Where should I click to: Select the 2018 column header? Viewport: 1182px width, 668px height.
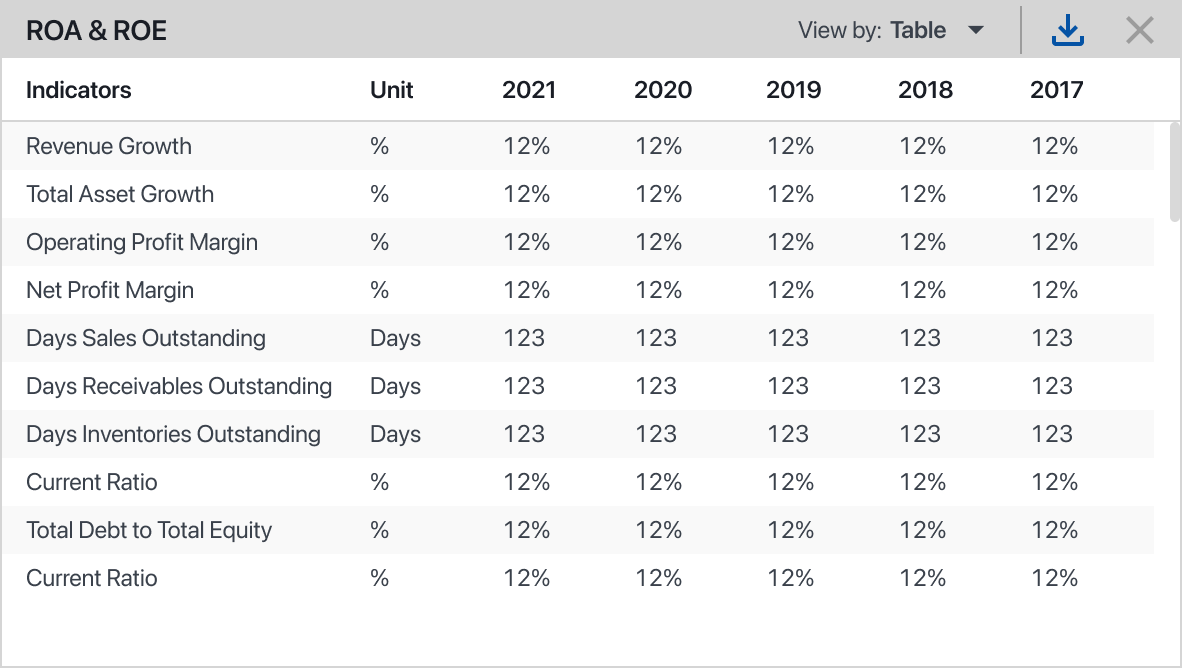pyautogui.click(x=925, y=90)
